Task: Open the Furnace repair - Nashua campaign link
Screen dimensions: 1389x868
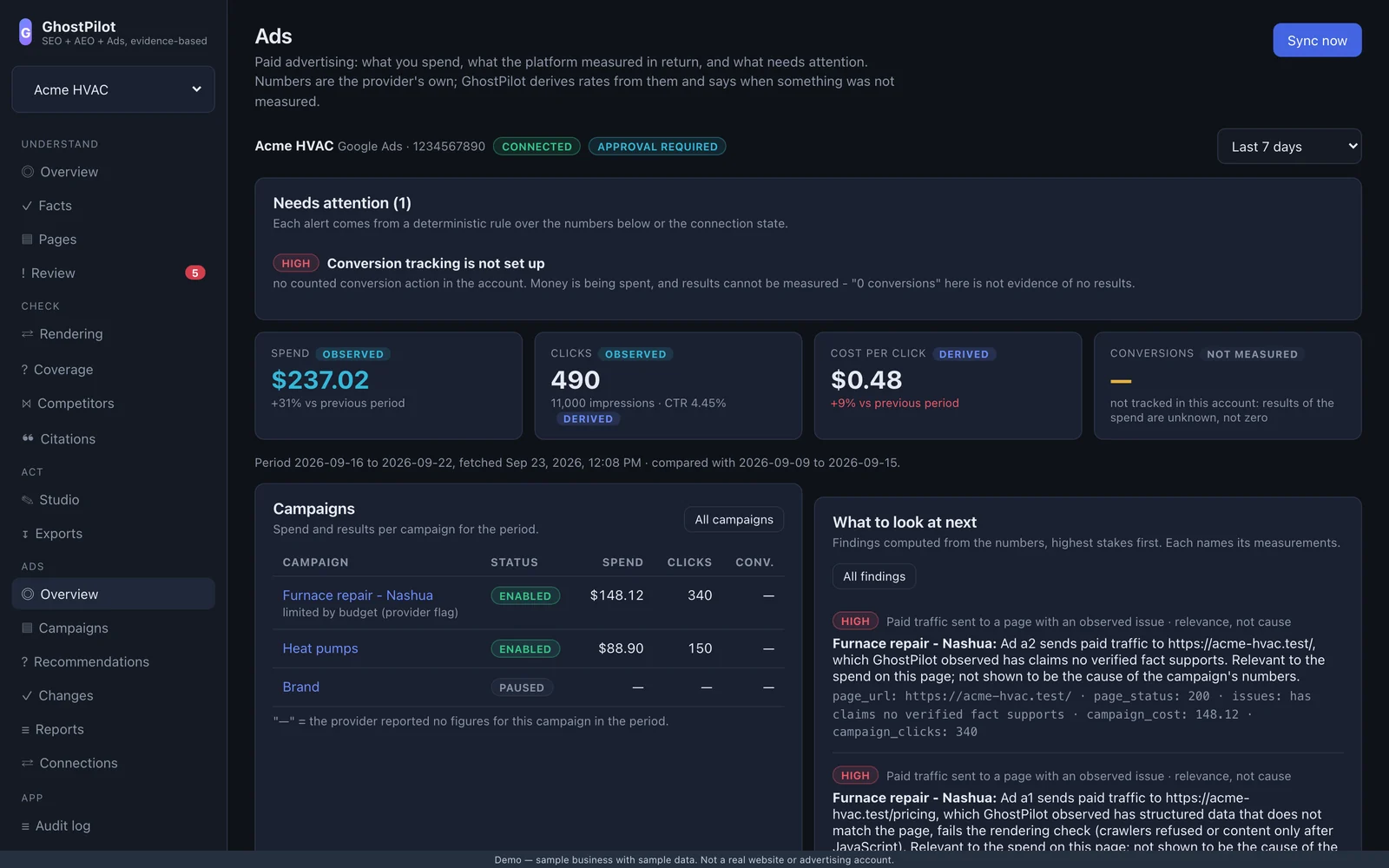Action: pyautogui.click(x=358, y=595)
